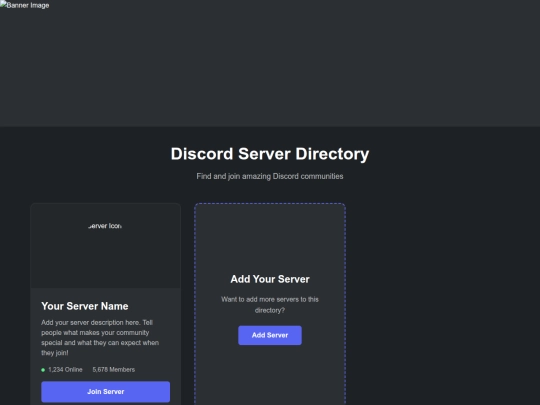Click the Server Icon image placeholder
This screenshot has width=540, height=405.
click(105, 226)
